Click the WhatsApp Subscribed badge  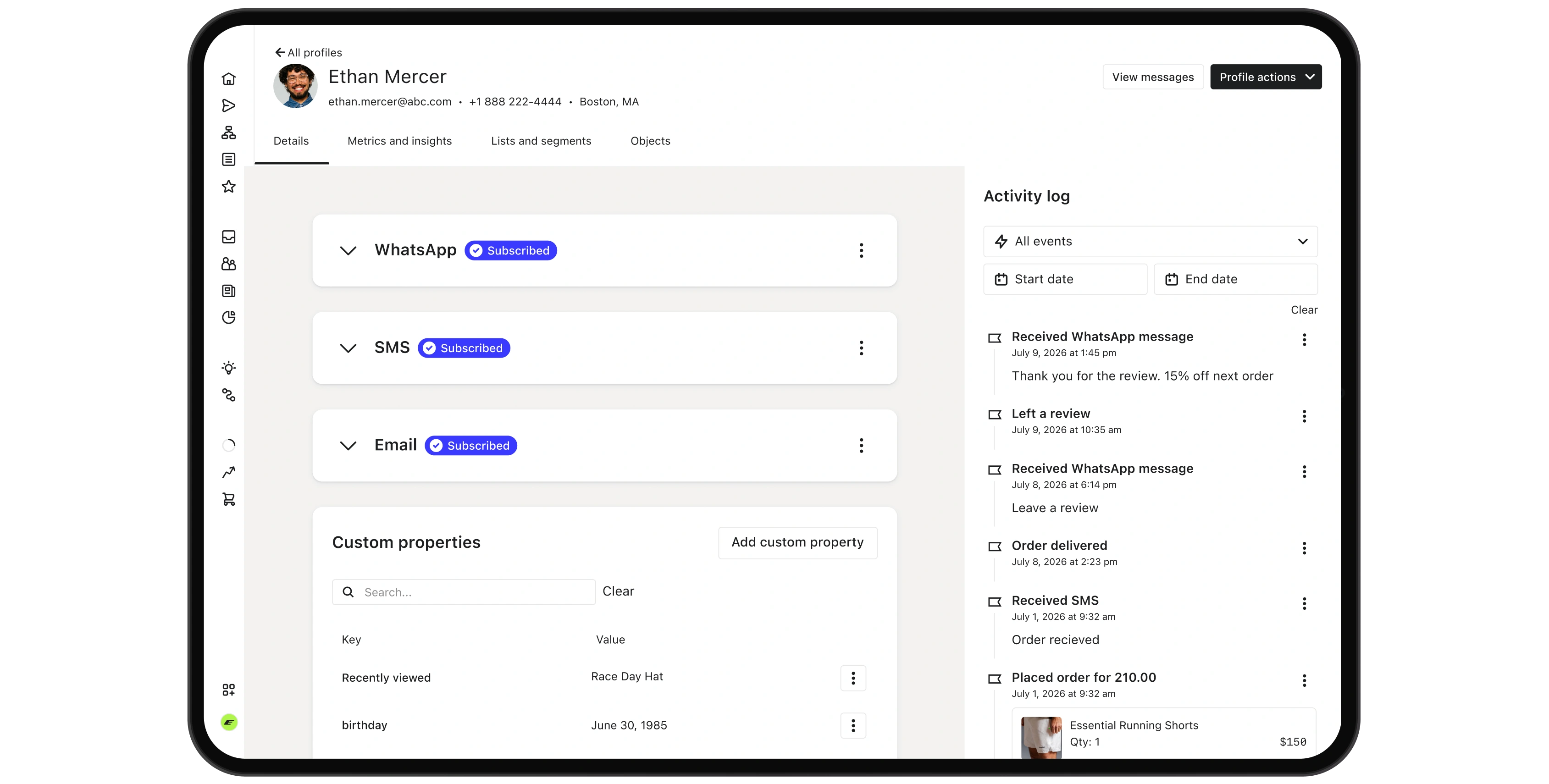point(510,251)
